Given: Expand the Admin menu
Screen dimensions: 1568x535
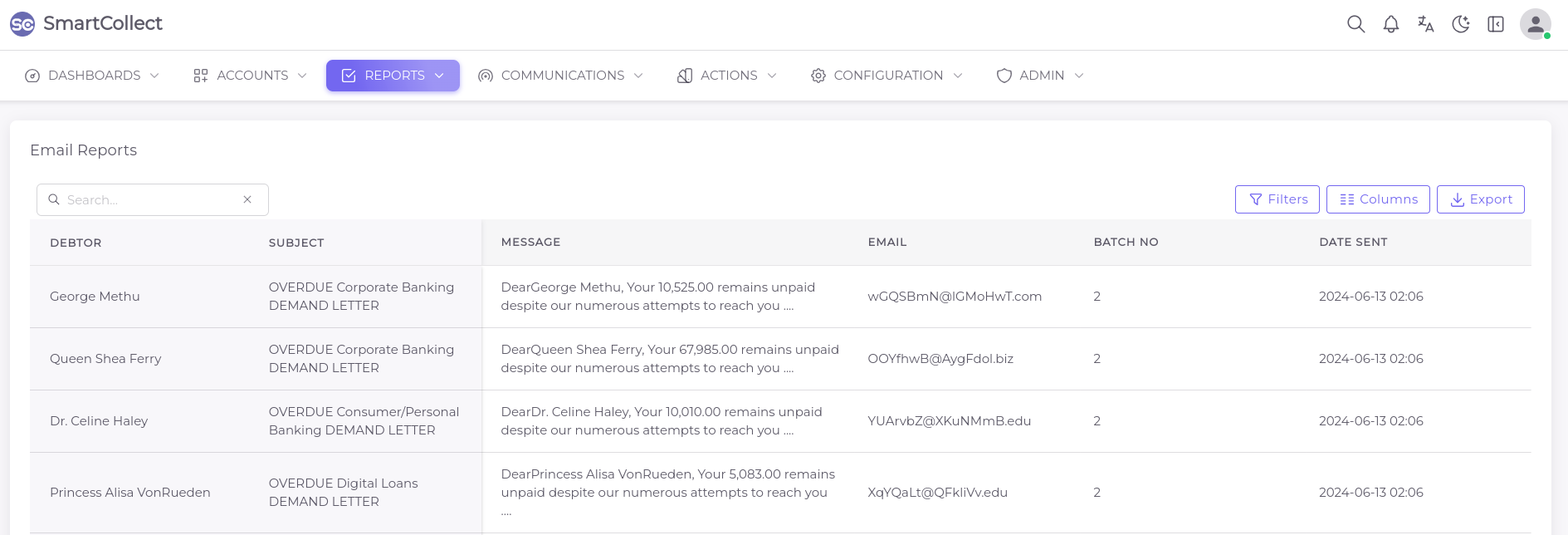Looking at the screenshot, I should click(1040, 76).
